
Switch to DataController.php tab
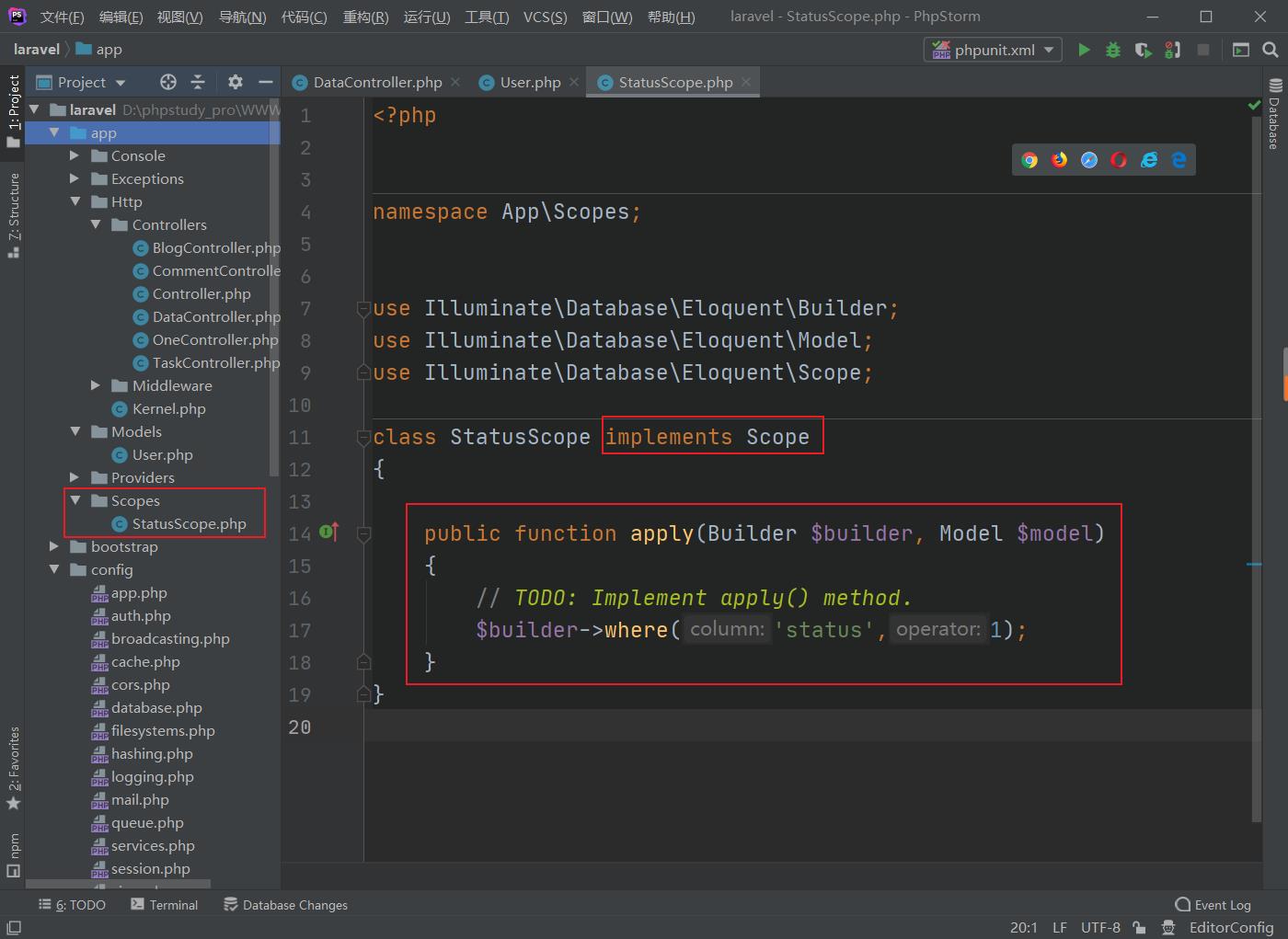(x=377, y=82)
